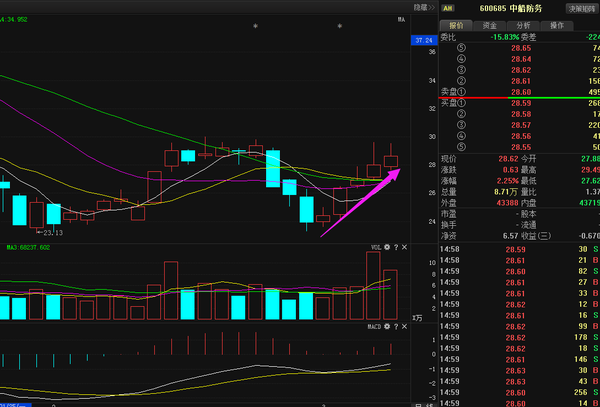The width and height of the screenshot is (600, 407).
Task: Select the 14:58 trade with volume 21
Action: point(519,260)
